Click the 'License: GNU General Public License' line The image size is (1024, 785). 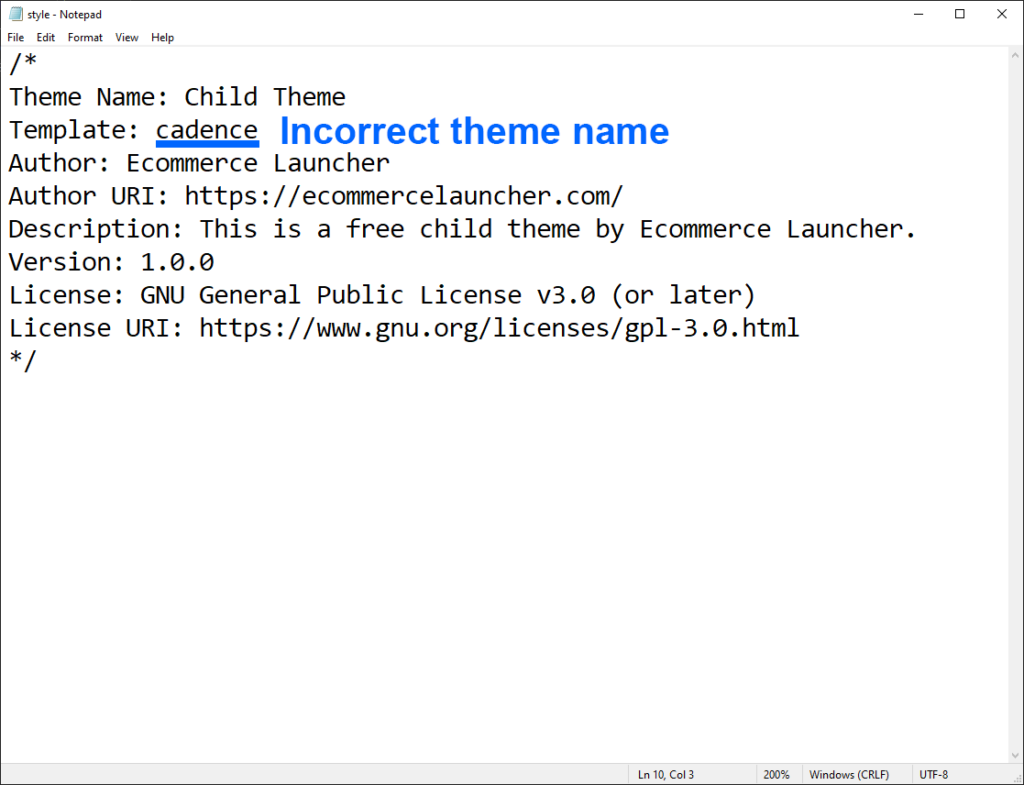(x=382, y=295)
